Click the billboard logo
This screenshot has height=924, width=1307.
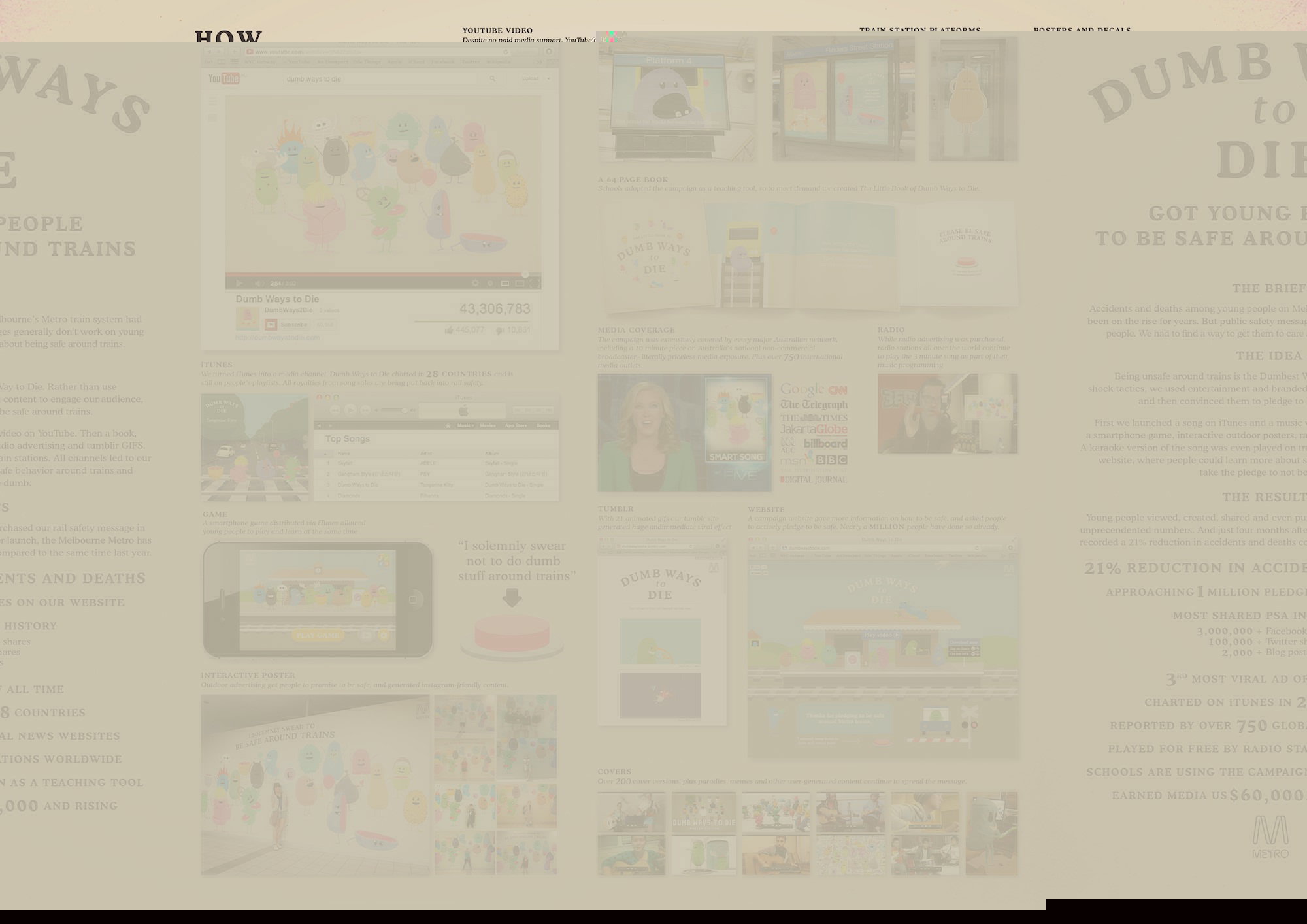click(825, 444)
